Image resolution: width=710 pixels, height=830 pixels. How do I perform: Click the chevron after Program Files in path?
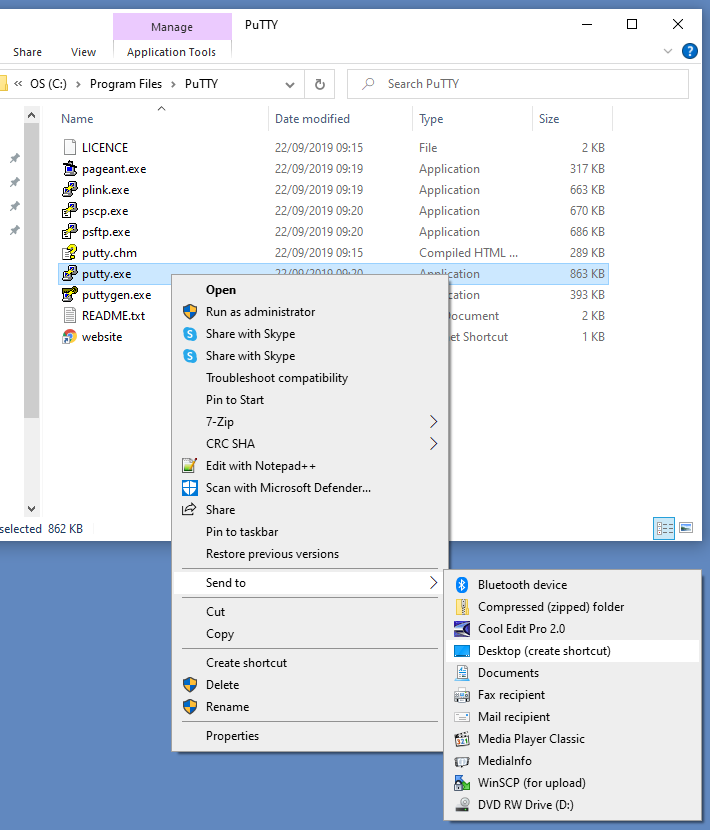point(173,85)
